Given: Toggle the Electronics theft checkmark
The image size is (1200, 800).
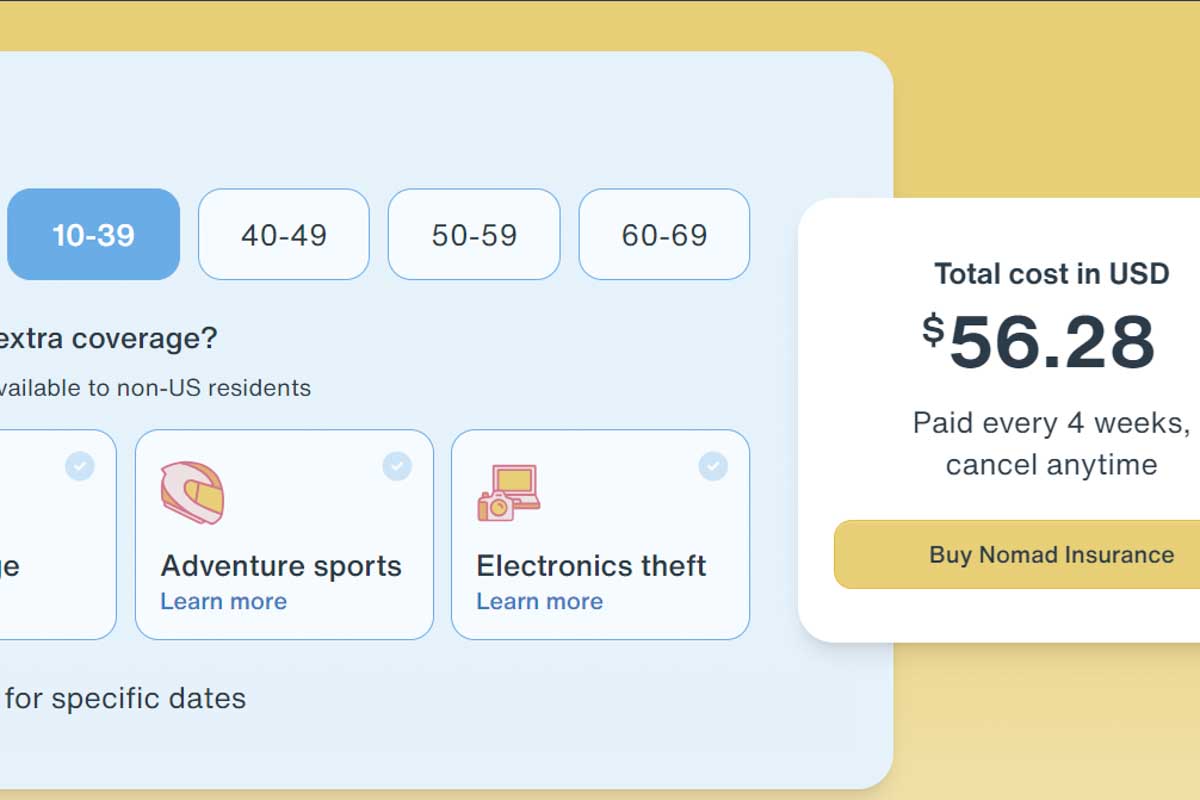Looking at the screenshot, I should 713,466.
